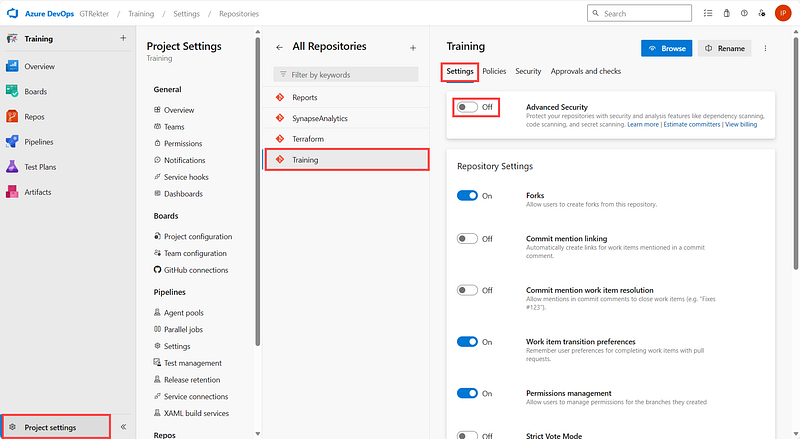Open Notifications in Project Settings
Viewport: 800px width, 439px height.
[x=180, y=160]
